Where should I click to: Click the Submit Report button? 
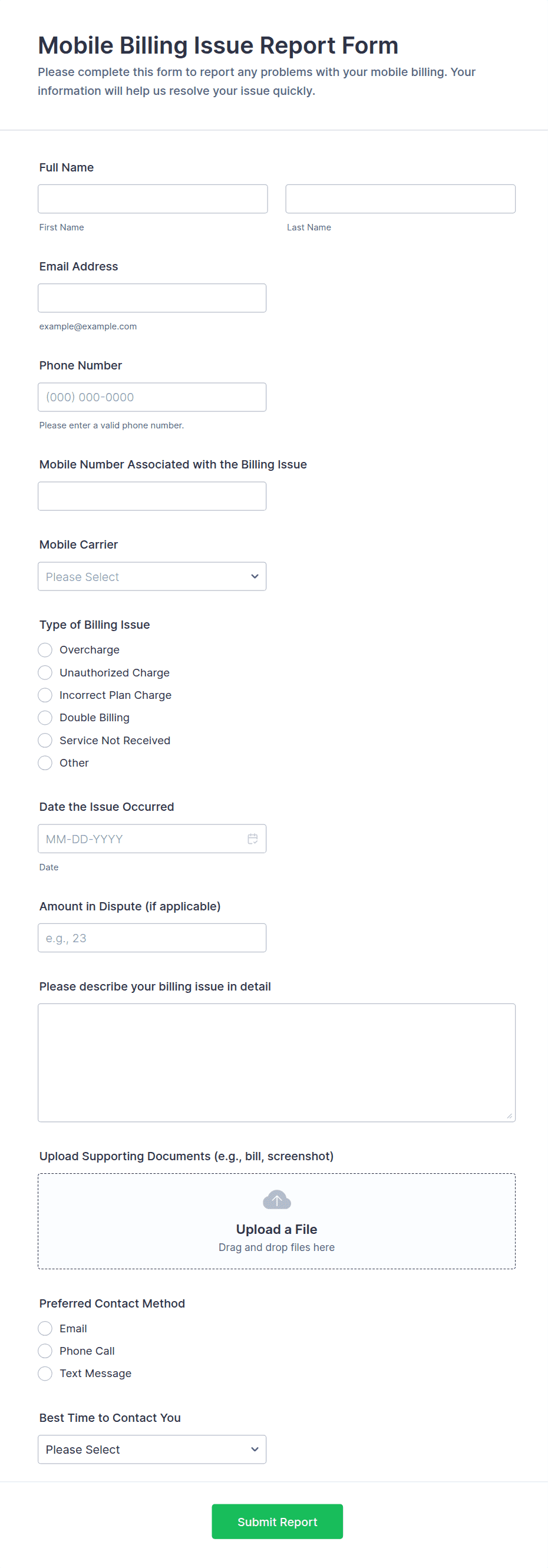tap(277, 1521)
